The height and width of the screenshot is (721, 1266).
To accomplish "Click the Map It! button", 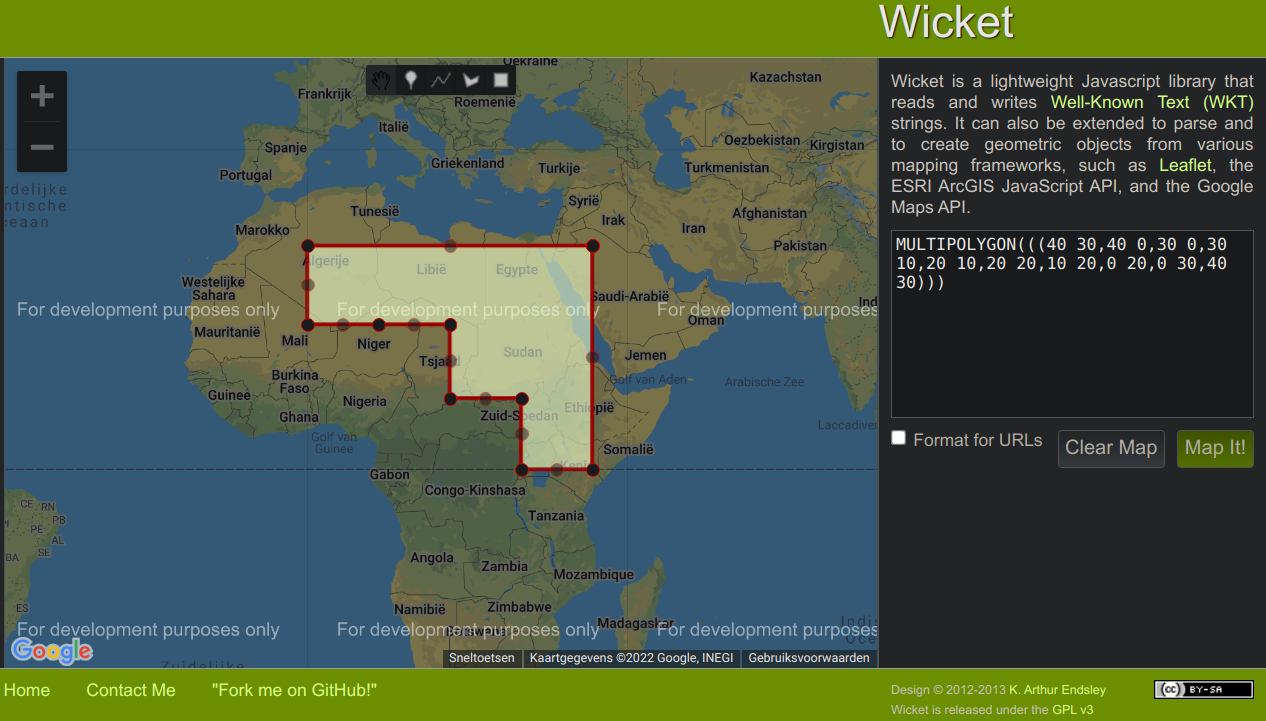I will 1215,448.
